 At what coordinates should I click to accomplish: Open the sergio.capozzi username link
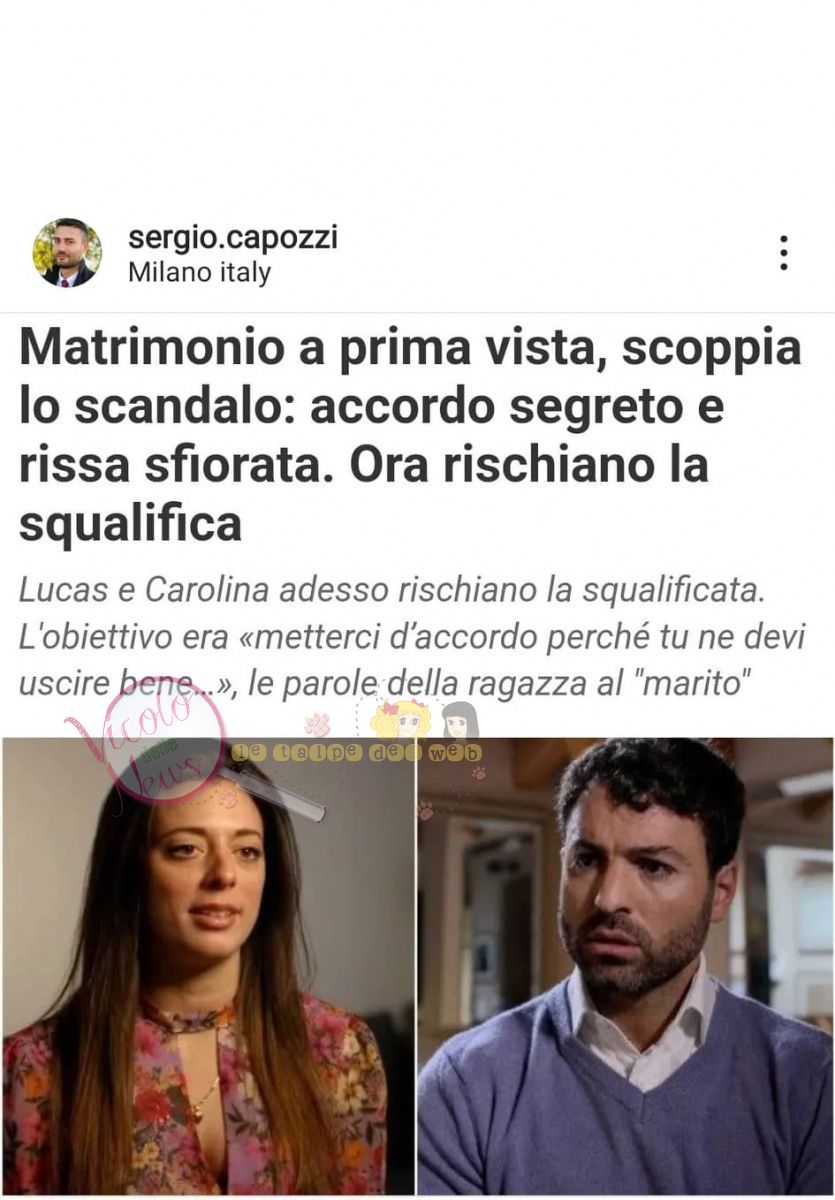point(233,238)
